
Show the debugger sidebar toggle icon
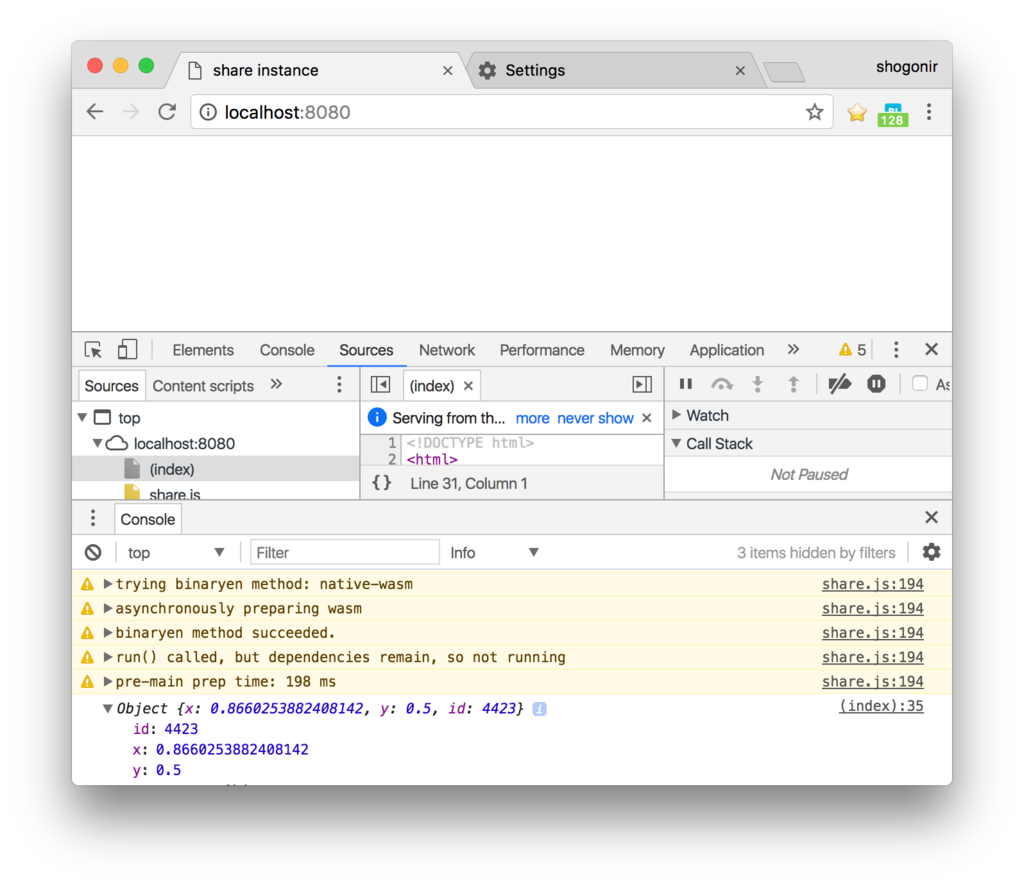coord(642,385)
